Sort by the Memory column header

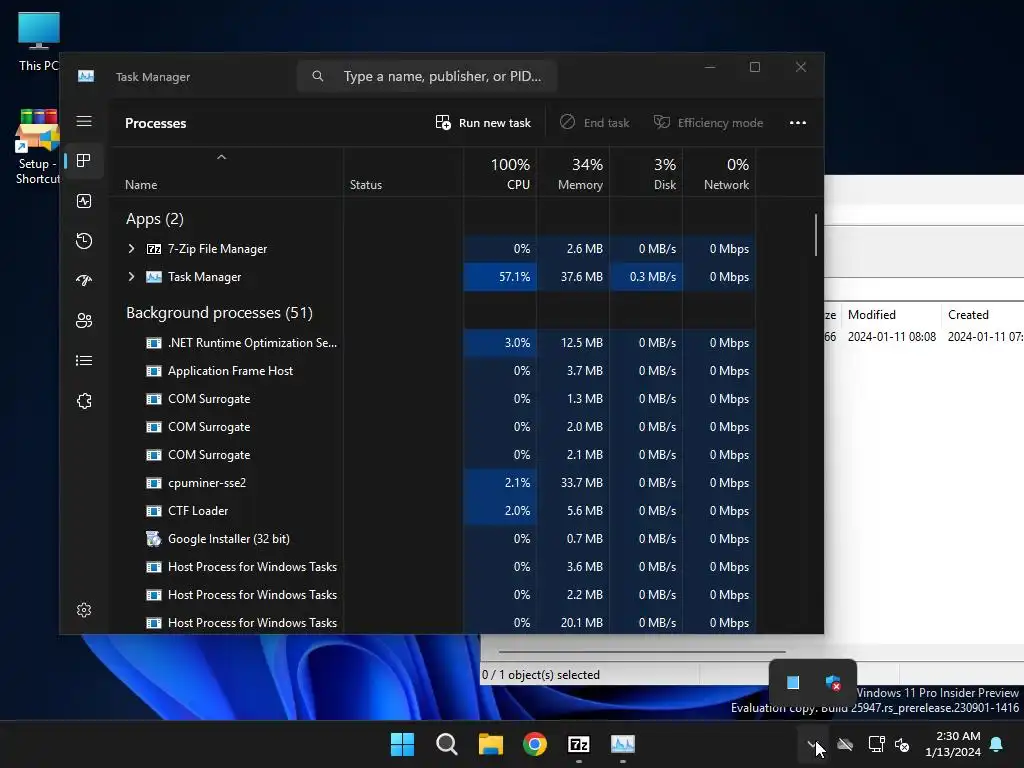point(580,174)
